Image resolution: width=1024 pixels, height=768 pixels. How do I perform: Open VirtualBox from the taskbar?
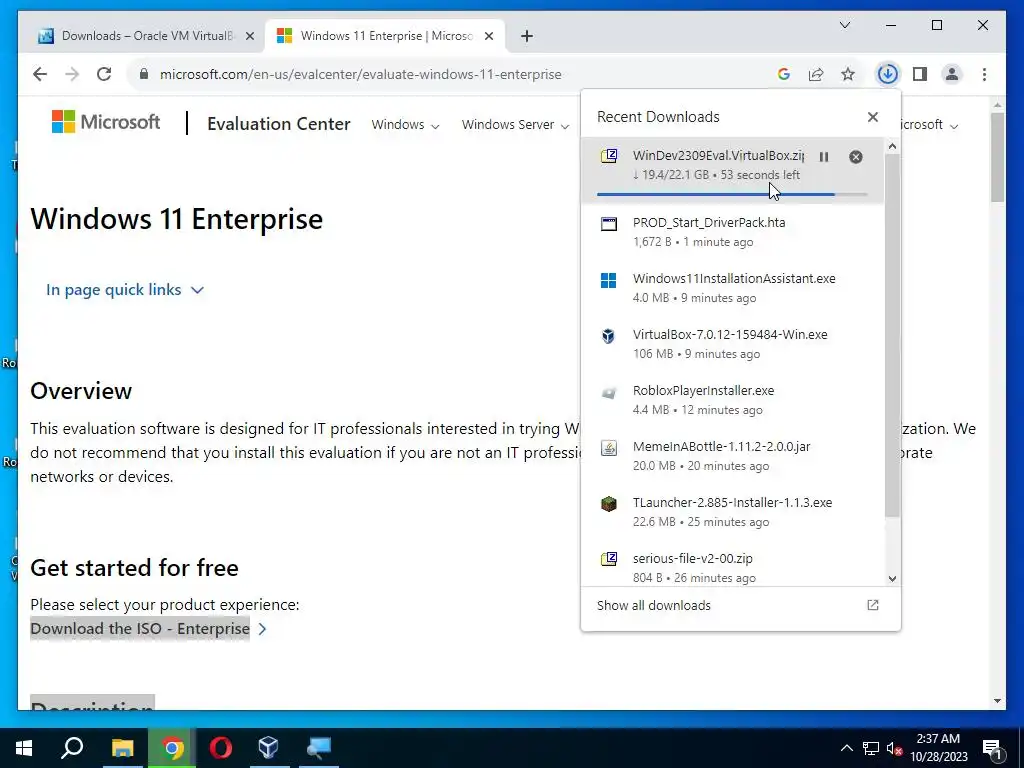268,748
